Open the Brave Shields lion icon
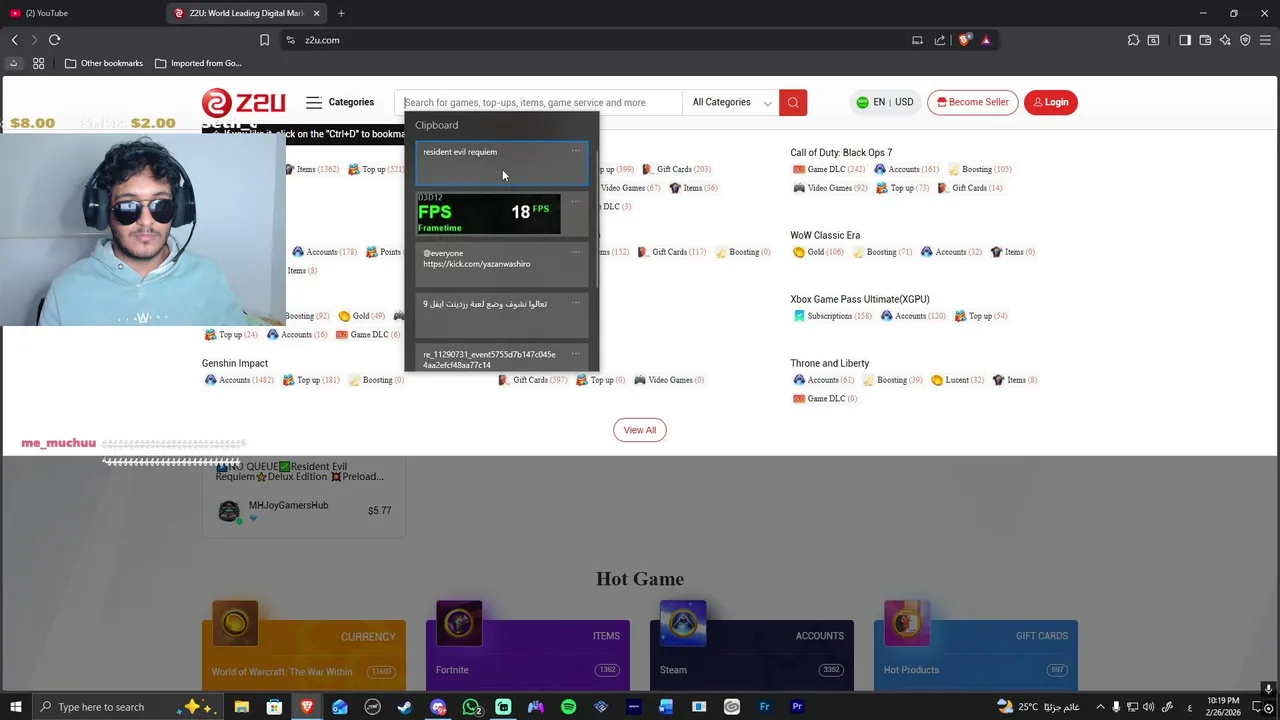1280x720 pixels. pos(964,40)
